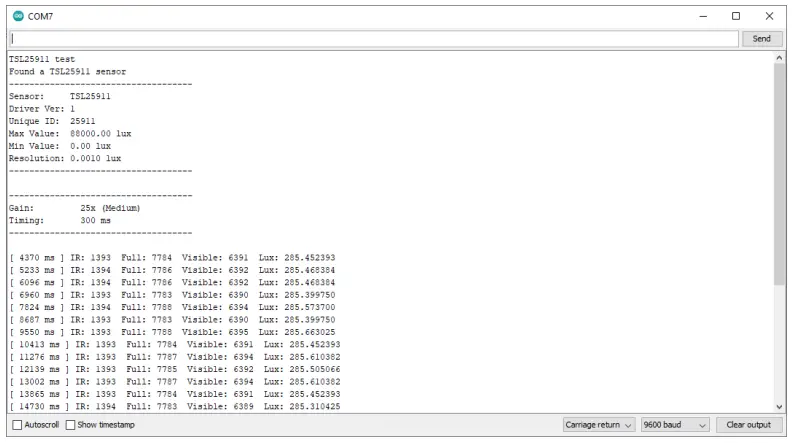The image size is (793, 443).
Task: Click the reading at 4370 ms
Action: (x=172, y=258)
